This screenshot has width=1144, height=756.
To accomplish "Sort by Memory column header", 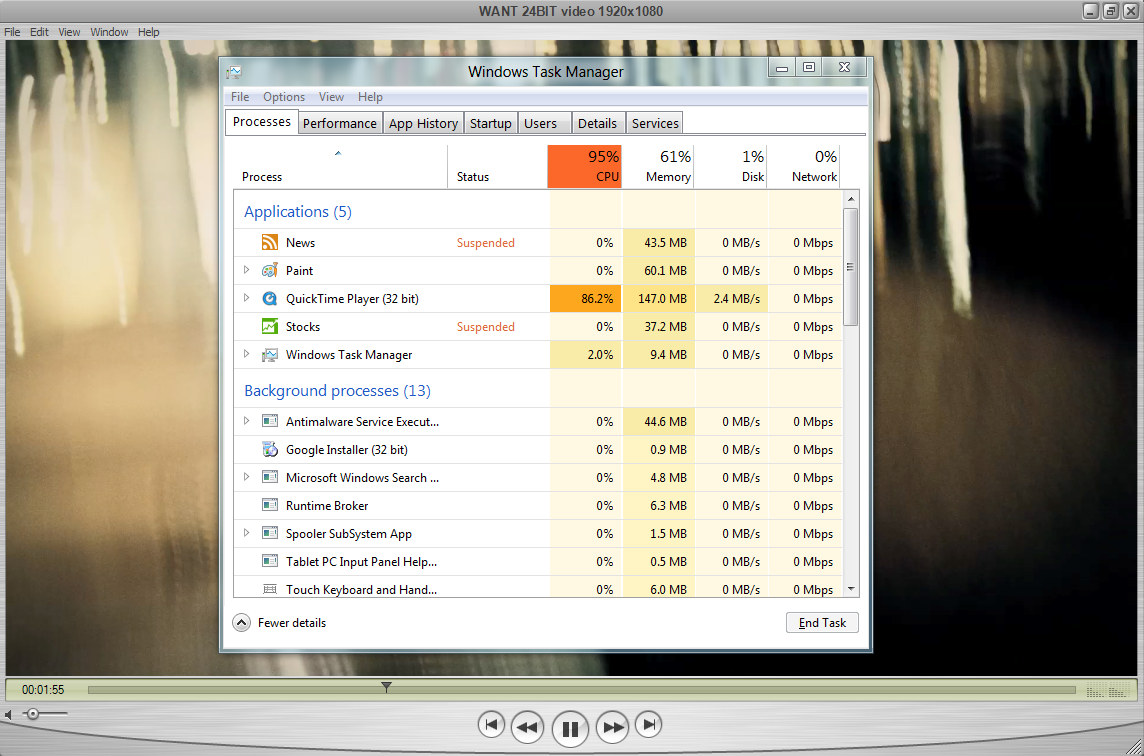I will (658, 166).
